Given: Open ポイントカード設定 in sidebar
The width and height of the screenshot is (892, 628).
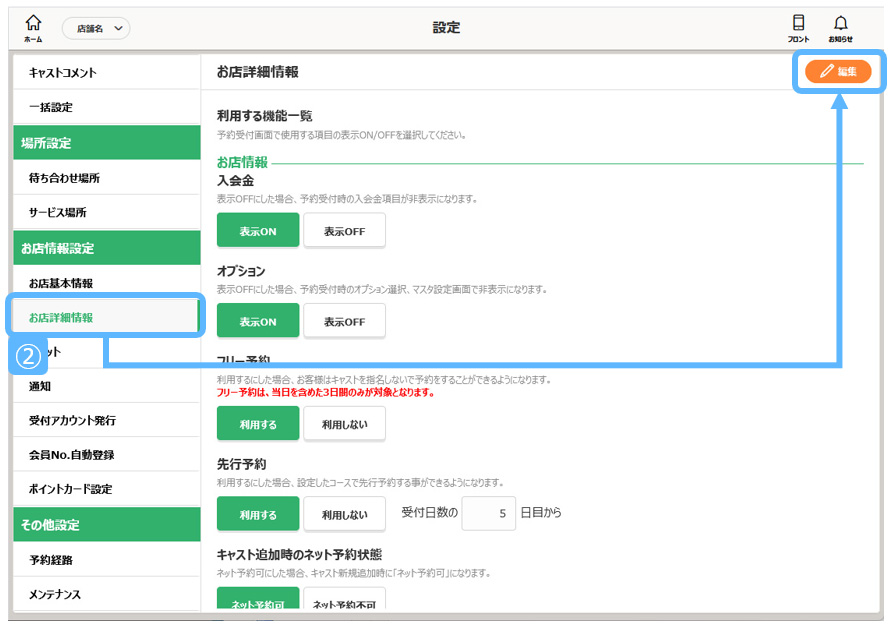Looking at the screenshot, I should pos(106,489).
